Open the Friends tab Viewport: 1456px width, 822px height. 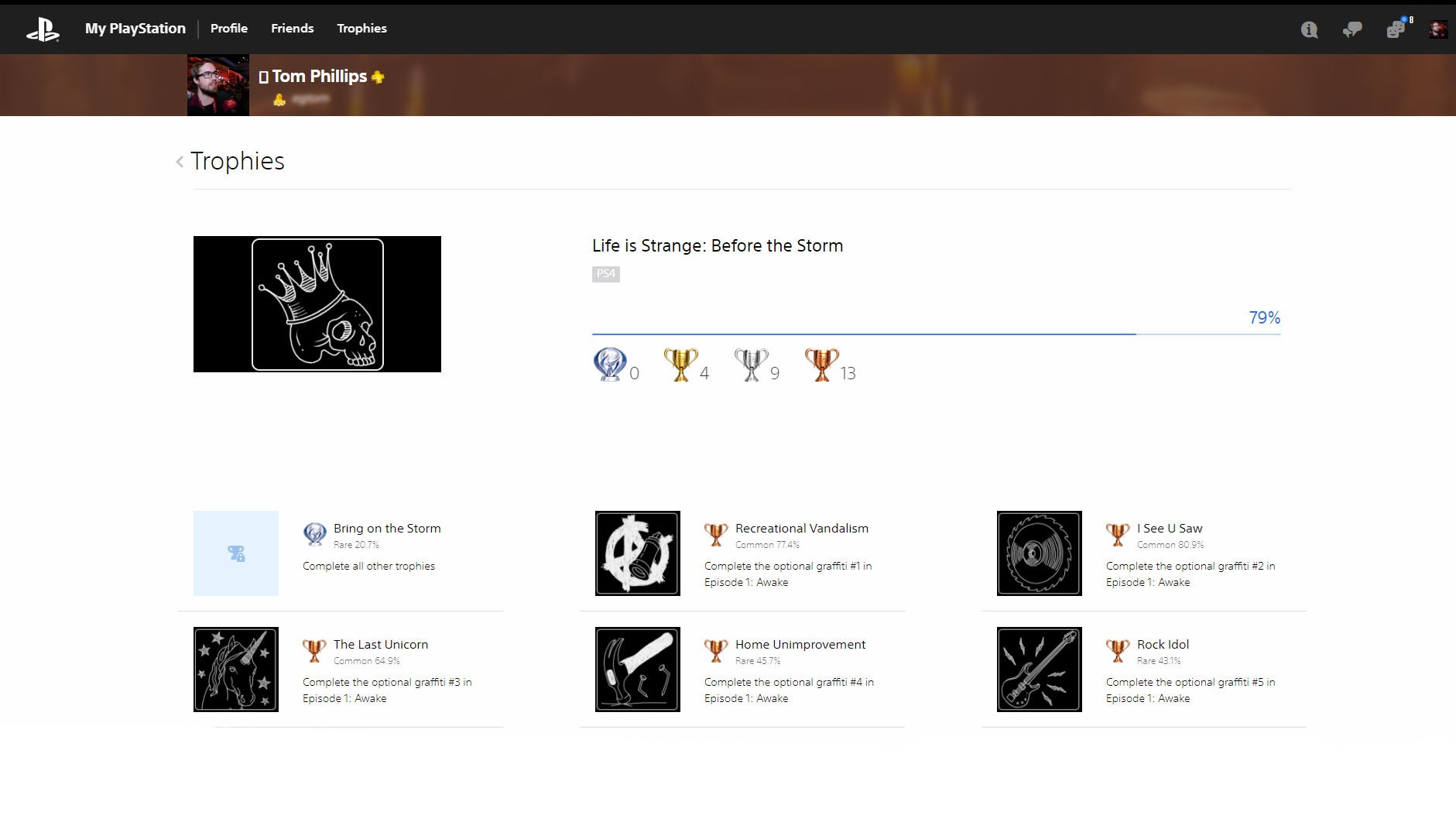click(x=293, y=29)
